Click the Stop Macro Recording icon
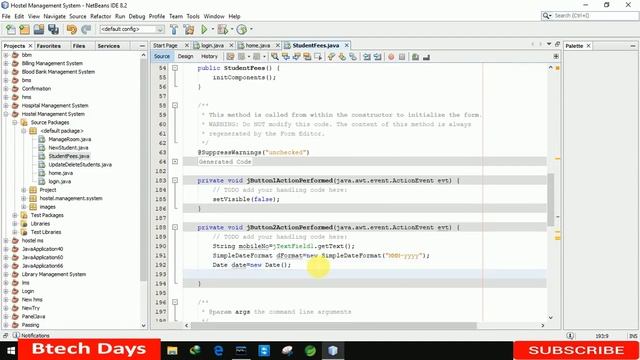The image size is (640, 360). click(402, 57)
